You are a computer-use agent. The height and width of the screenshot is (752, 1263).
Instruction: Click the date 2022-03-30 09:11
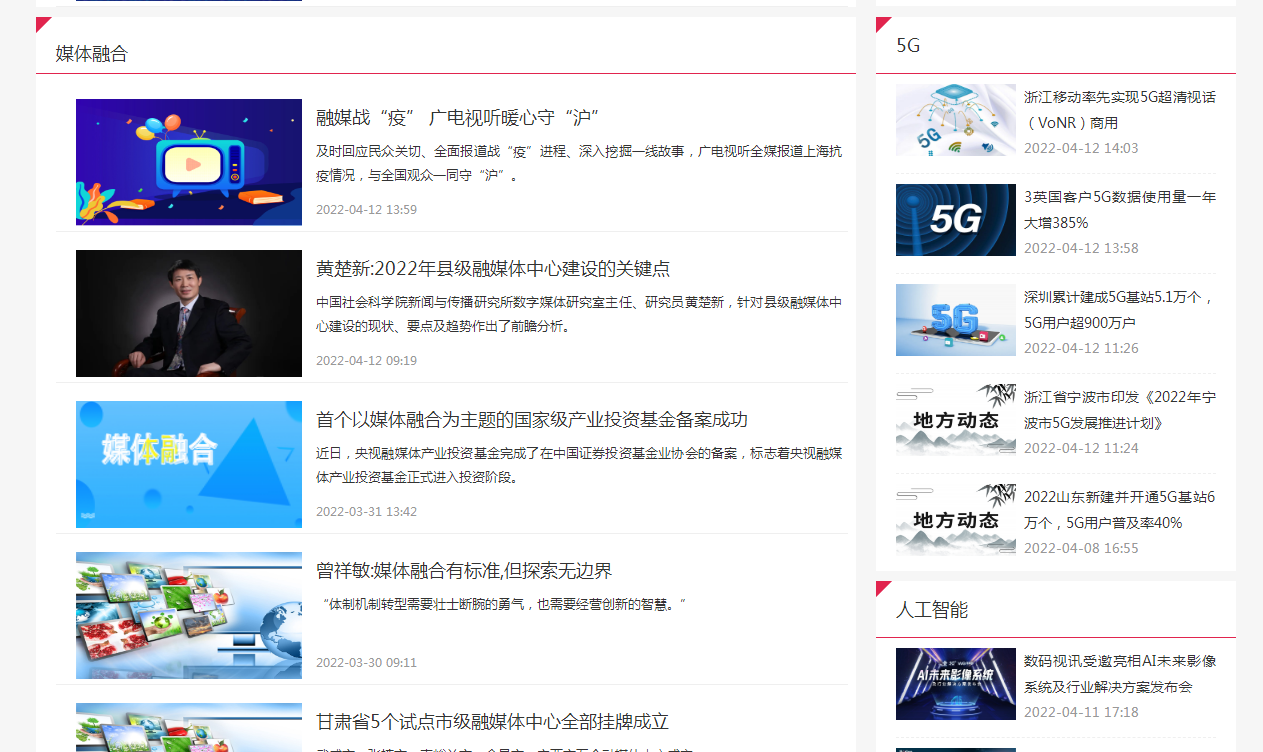pyautogui.click(x=366, y=662)
